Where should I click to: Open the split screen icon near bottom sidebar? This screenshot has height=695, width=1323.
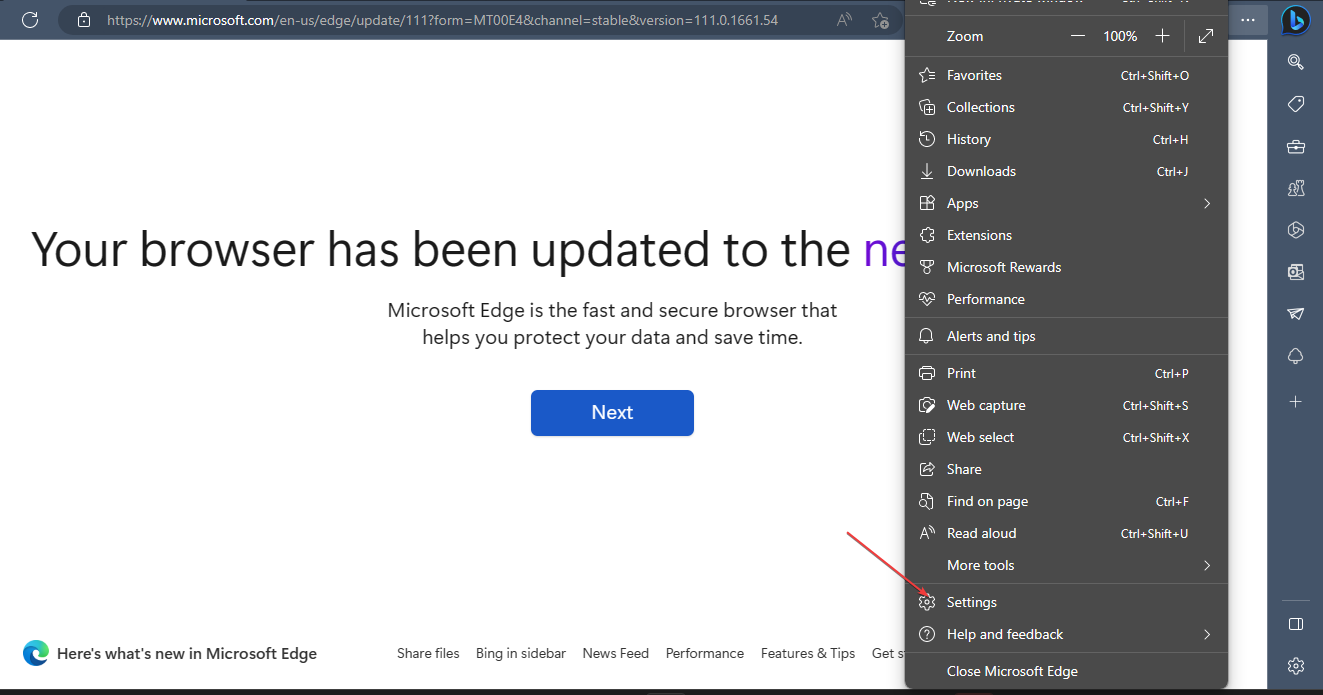[x=1295, y=623]
